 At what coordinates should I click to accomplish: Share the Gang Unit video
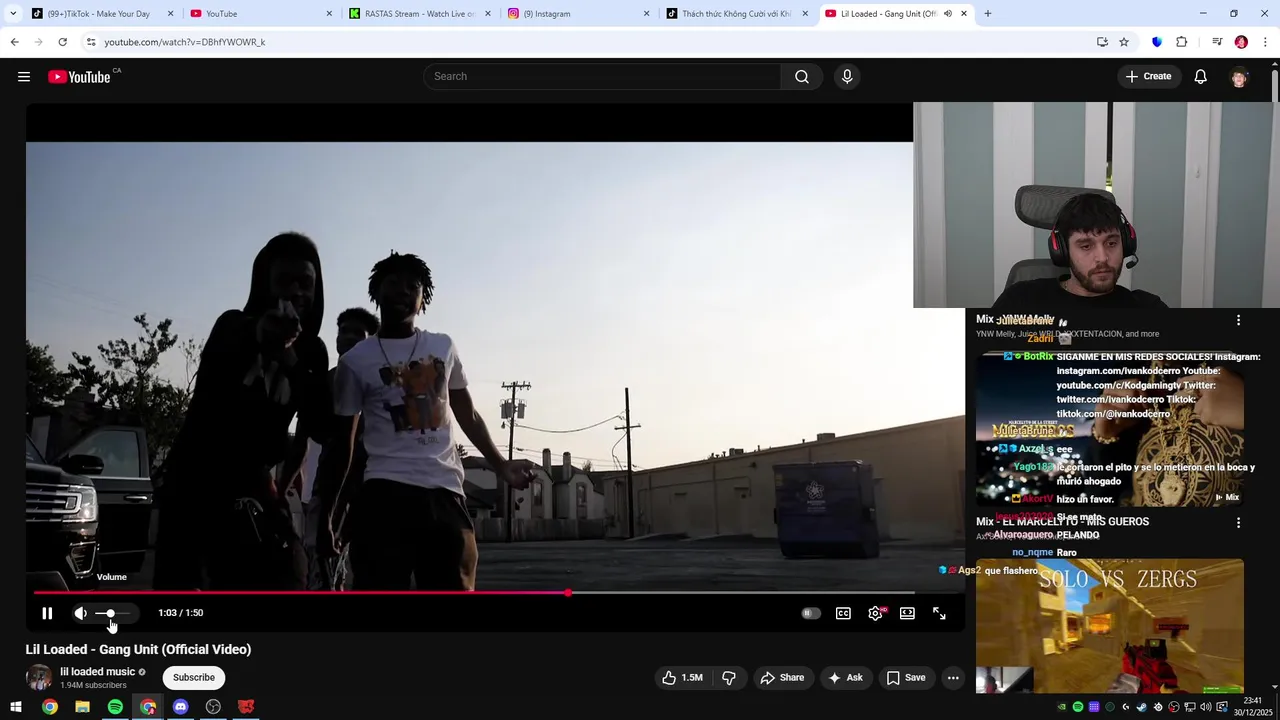[x=782, y=678]
